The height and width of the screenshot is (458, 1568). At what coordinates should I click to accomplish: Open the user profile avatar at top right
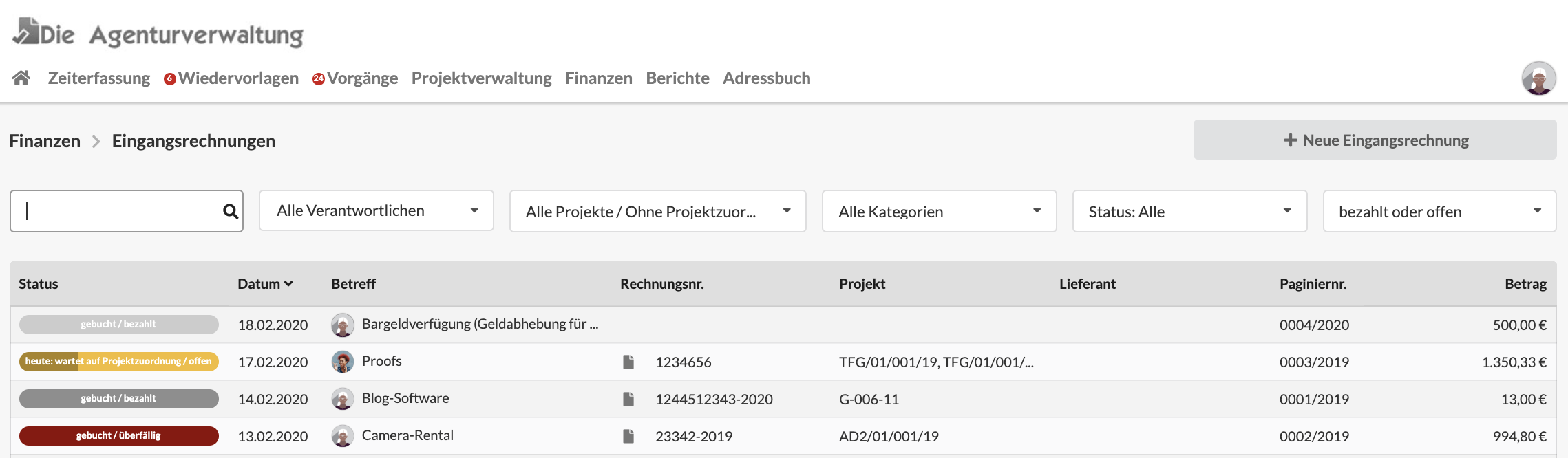tap(1538, 78)
